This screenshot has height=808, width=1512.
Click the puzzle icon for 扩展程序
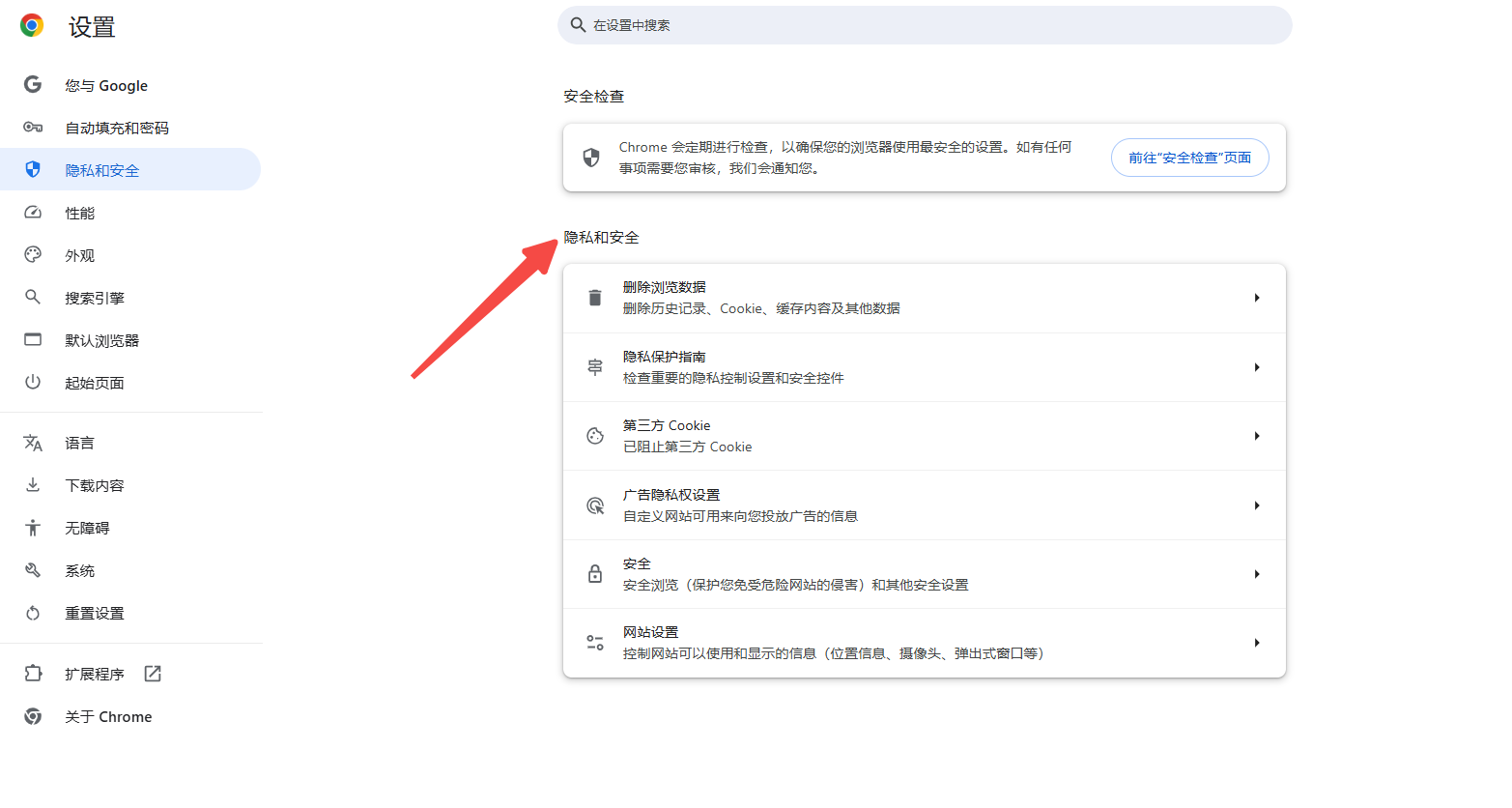pyautogui.click(x=33, y=674)
